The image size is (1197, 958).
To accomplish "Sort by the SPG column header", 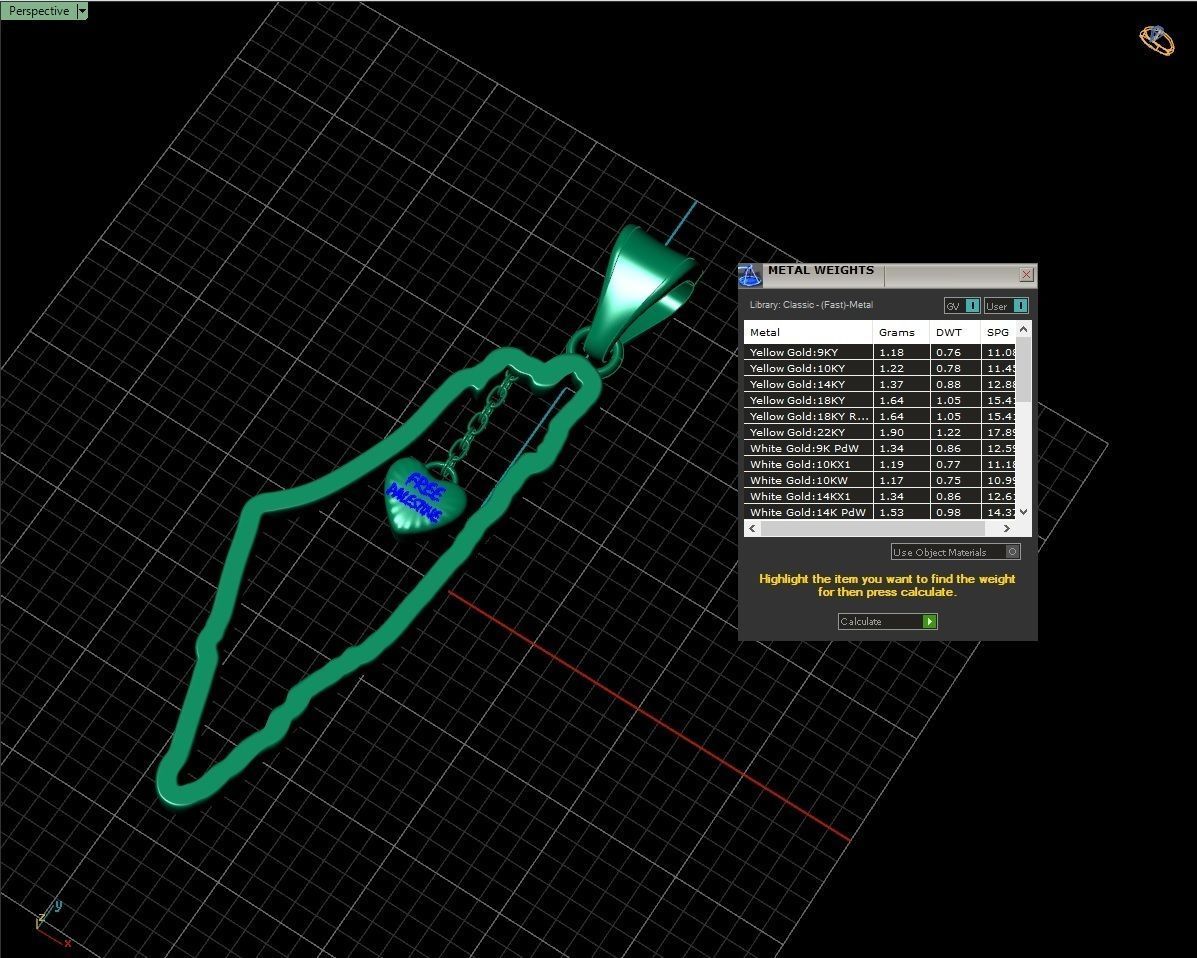I will pyautogui.click(x=999, y=332).
